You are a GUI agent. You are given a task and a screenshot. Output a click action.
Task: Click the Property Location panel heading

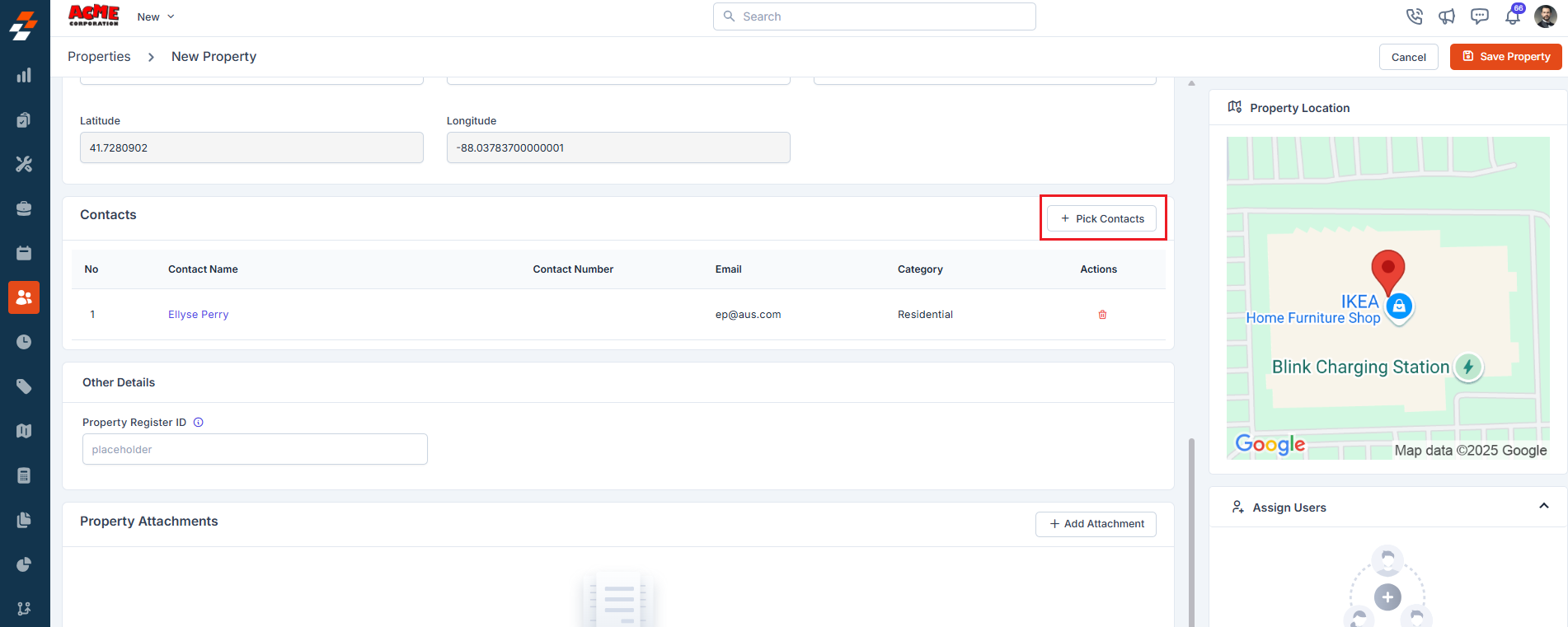click(1299, 108)
